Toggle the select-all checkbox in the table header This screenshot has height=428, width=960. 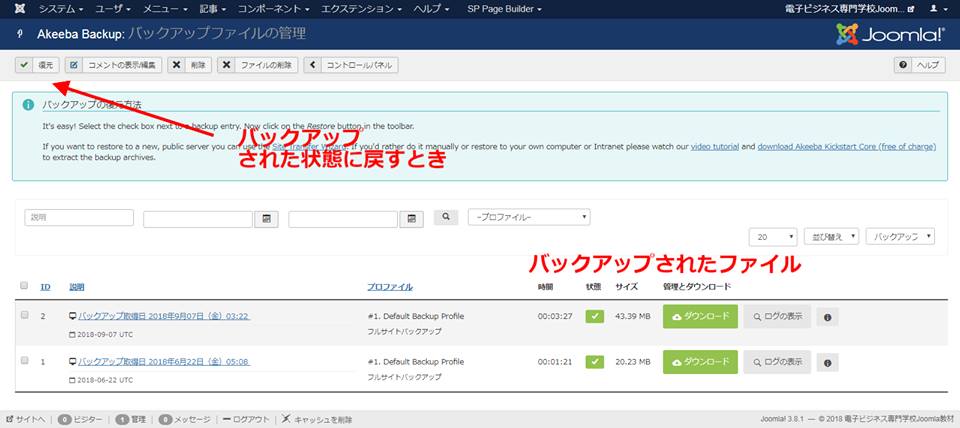coord(24,285)
